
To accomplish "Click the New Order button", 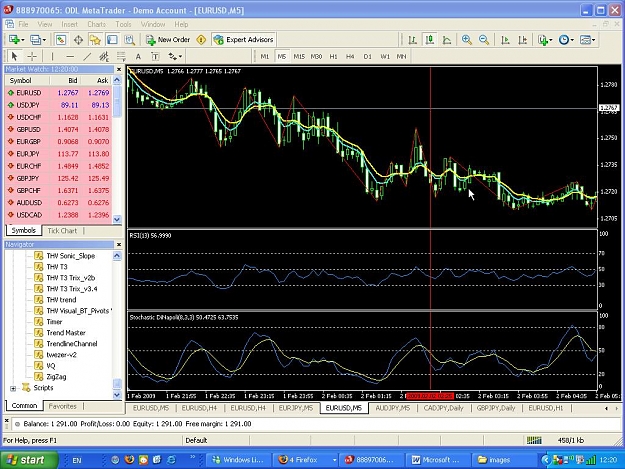I will pyautogui.click(x=168, y=39).
